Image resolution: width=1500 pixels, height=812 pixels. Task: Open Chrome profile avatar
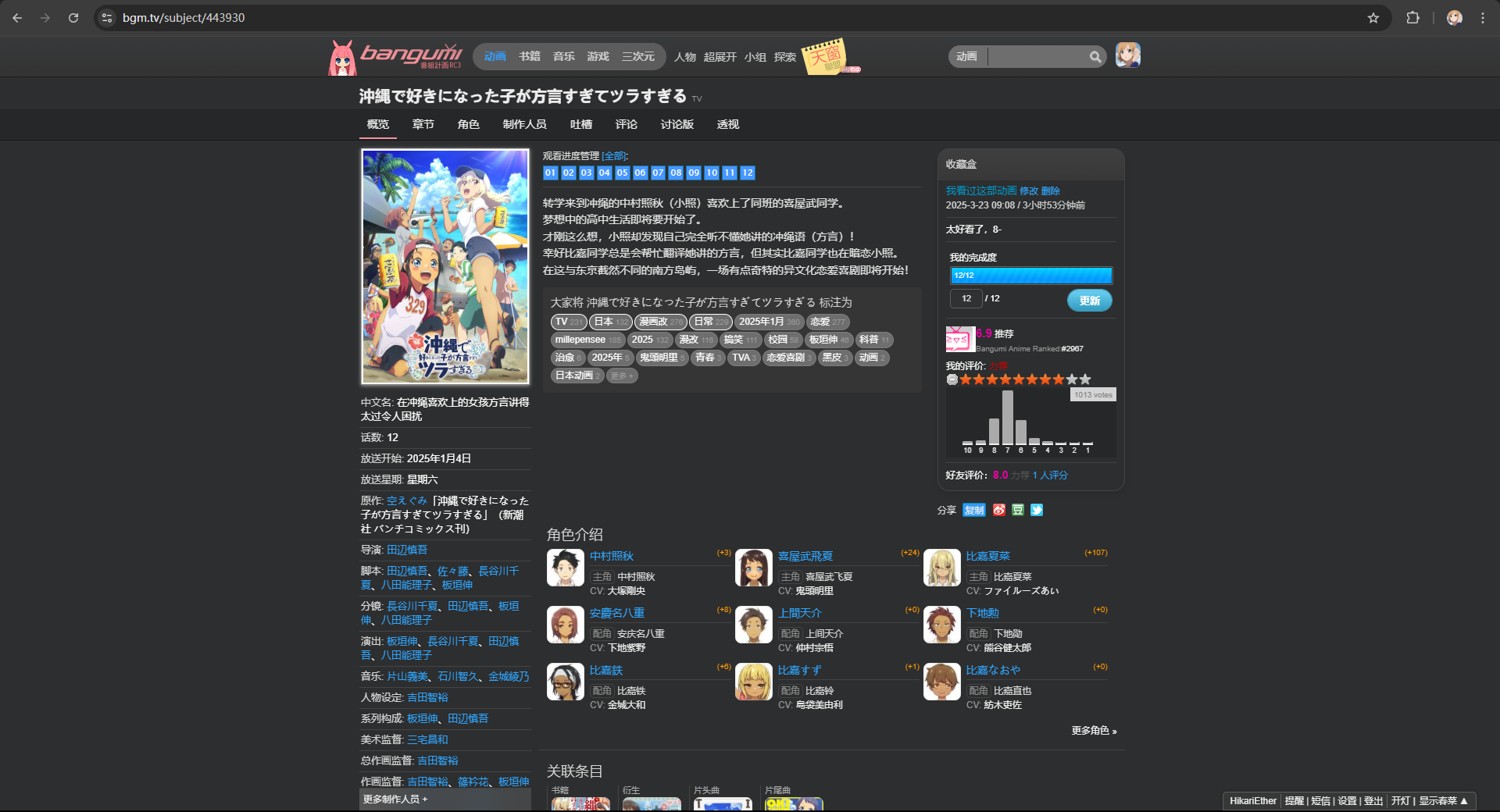(x=1454, y=18)
